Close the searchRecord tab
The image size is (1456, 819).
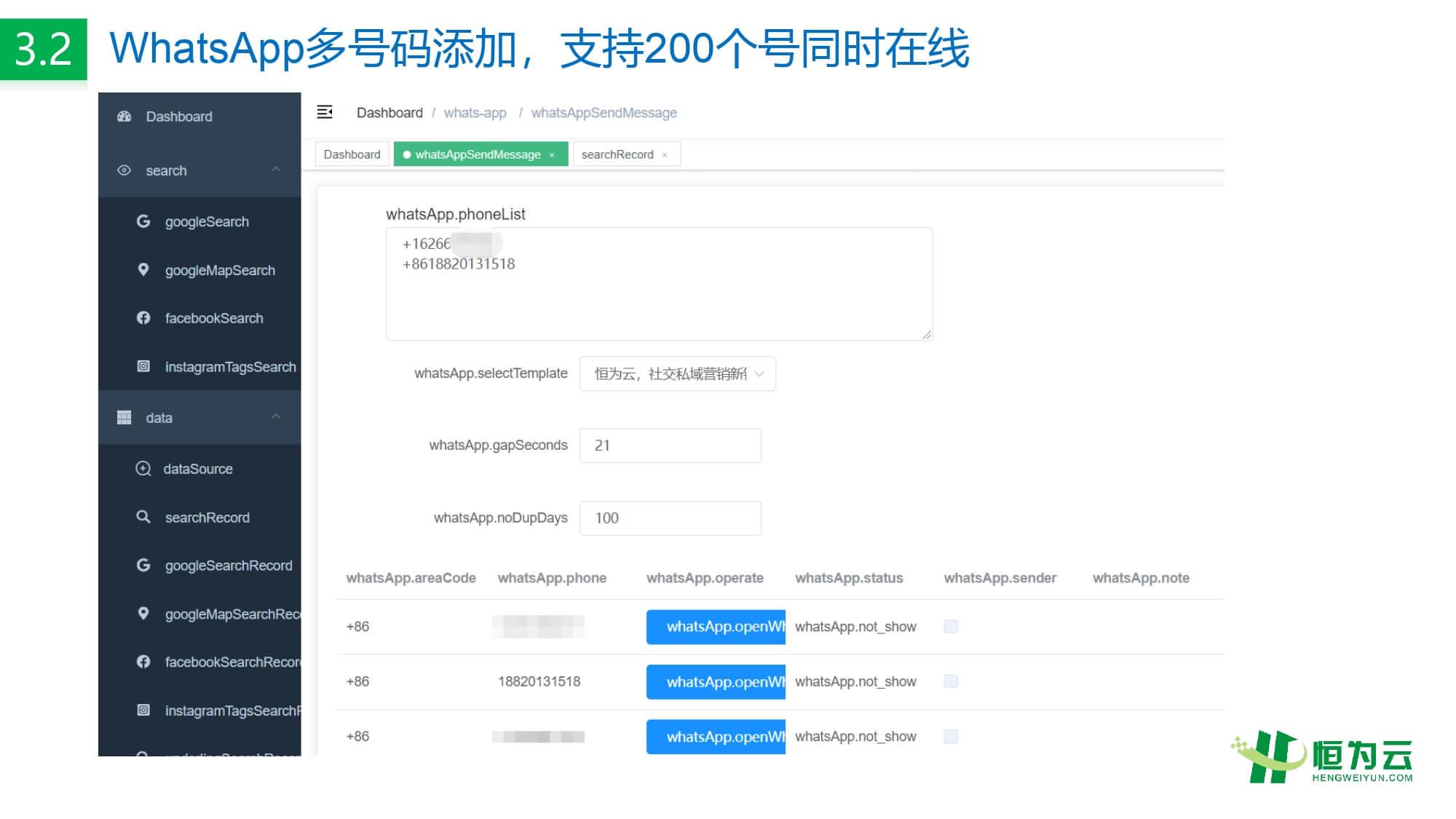click(665, 155)
